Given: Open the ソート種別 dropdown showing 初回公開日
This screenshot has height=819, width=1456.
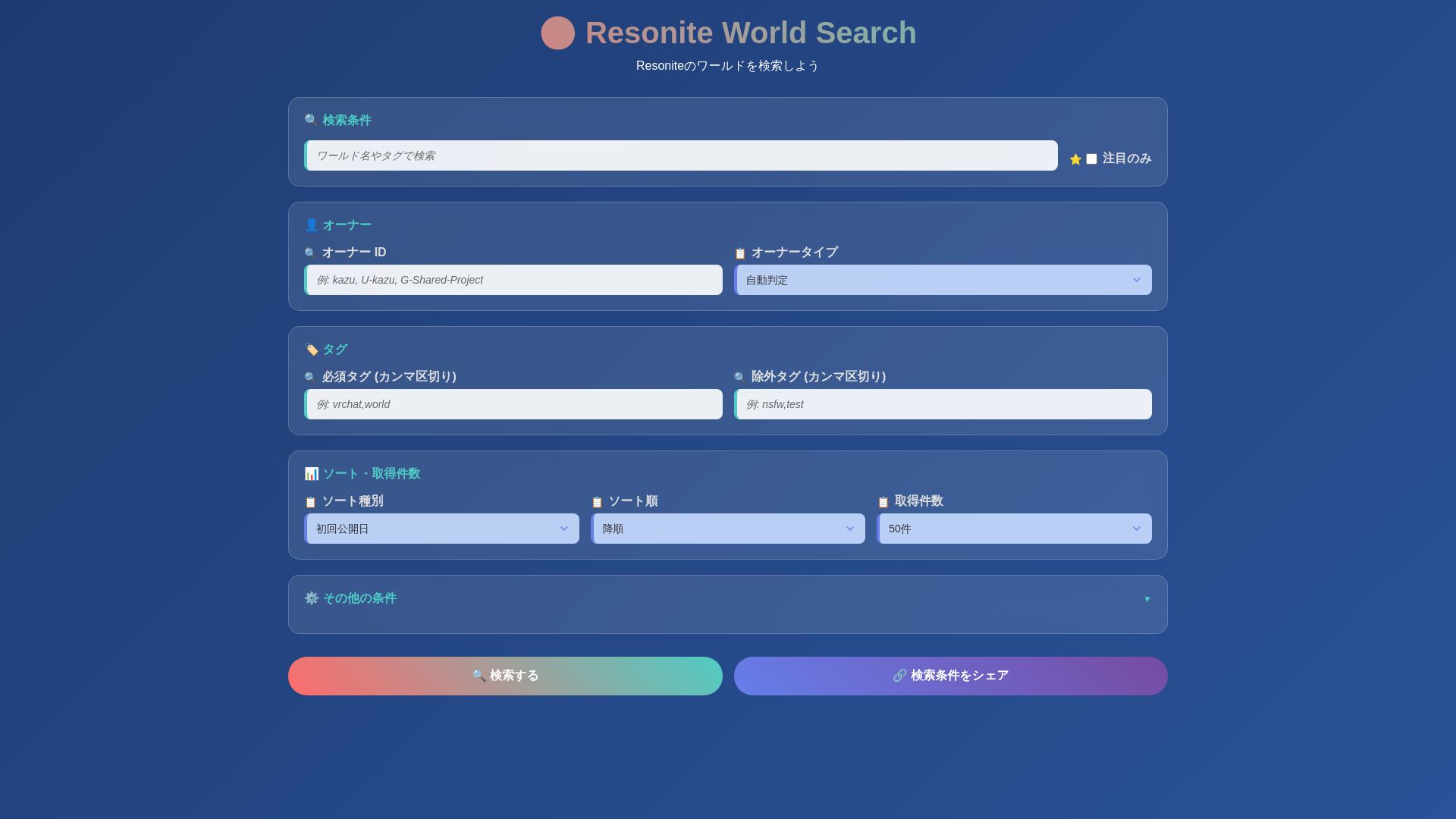Looking at the screenshot, I should (441, 529).
